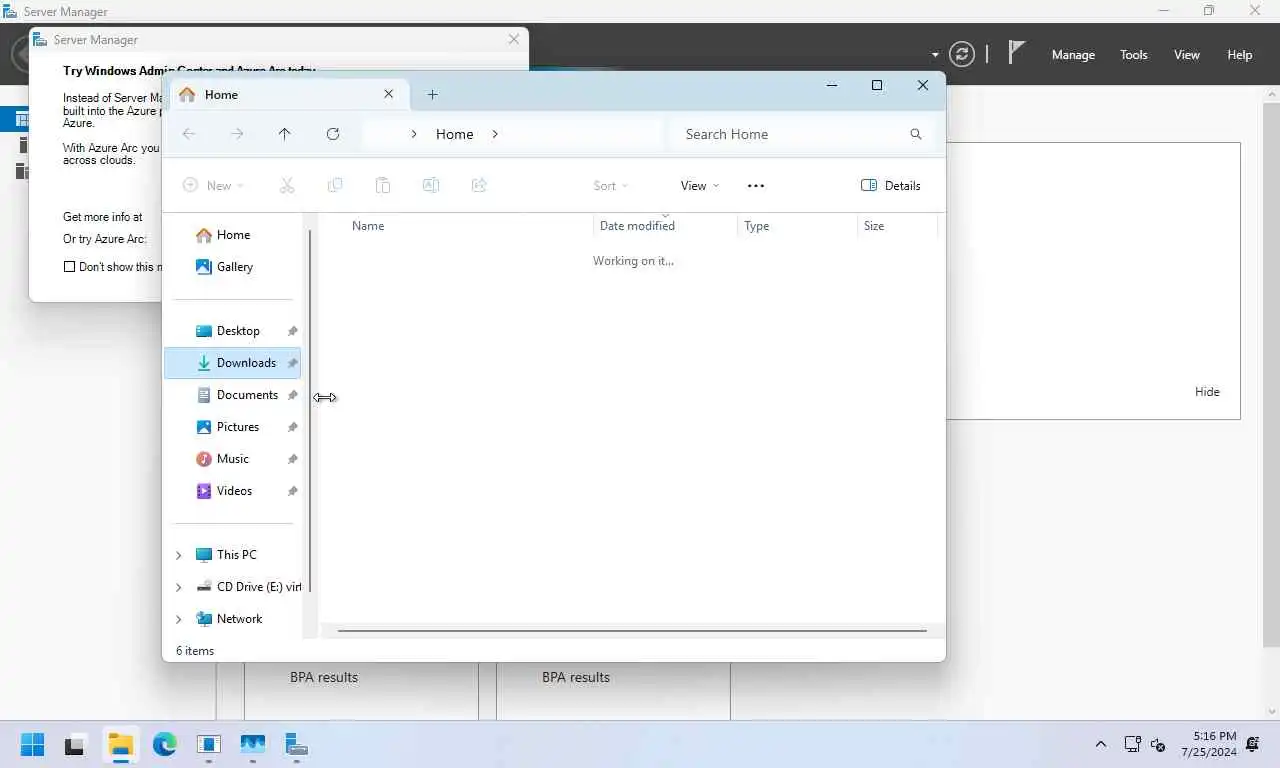Click the taskbar clock showing 5:16 PM
This screenshot has width=1280, height=768.
point(1209,744)
